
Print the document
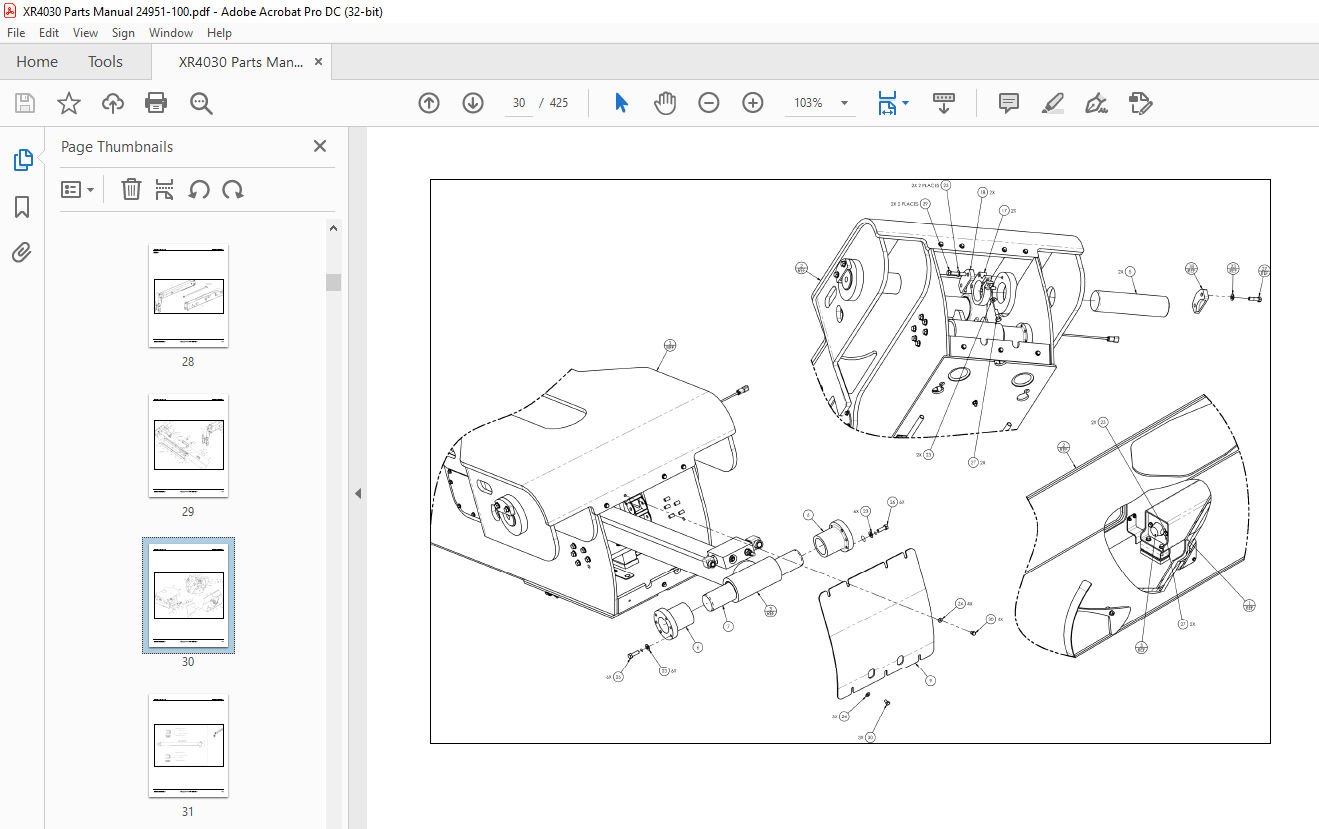[156, 103]
